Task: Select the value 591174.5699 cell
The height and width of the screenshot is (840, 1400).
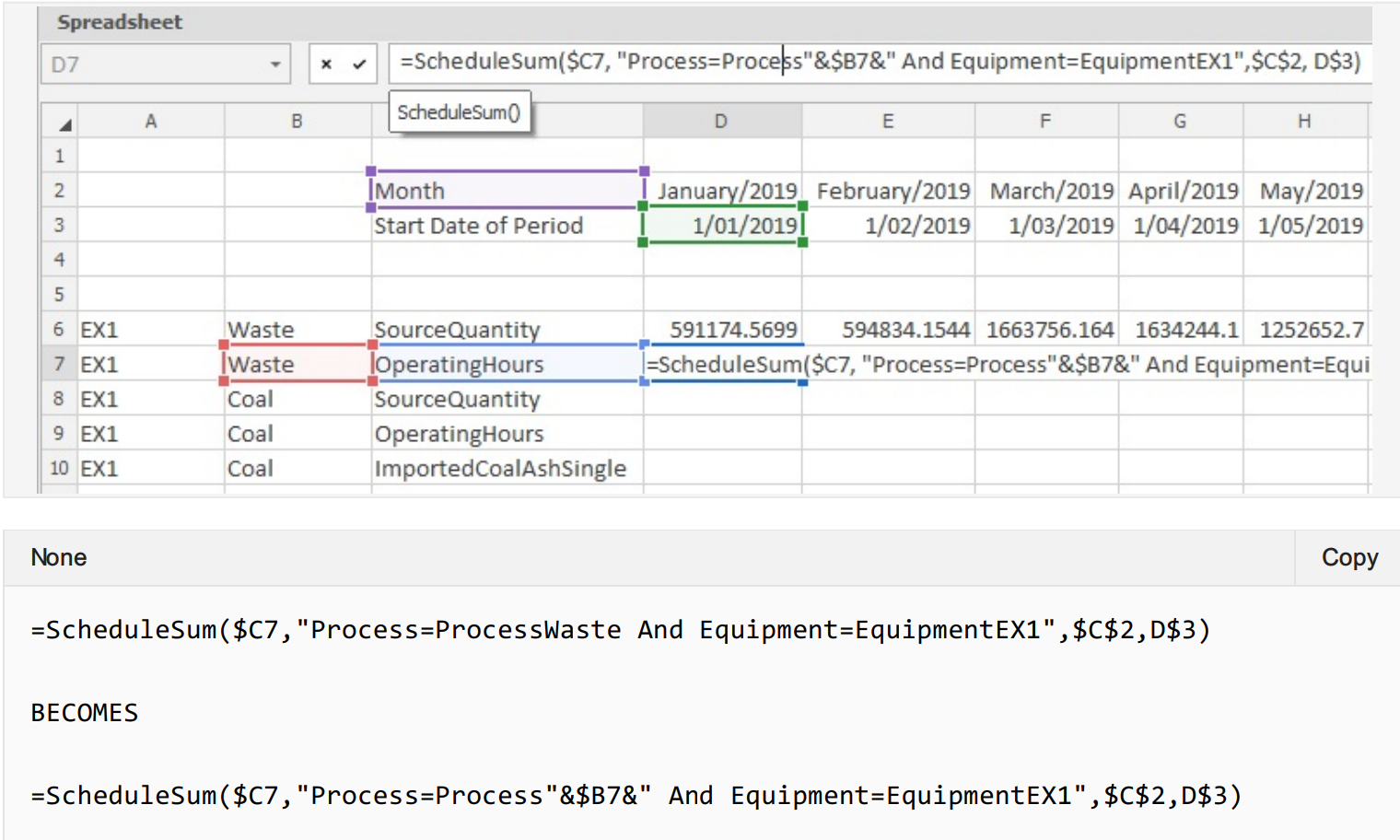Action: [x=724, y=330]
